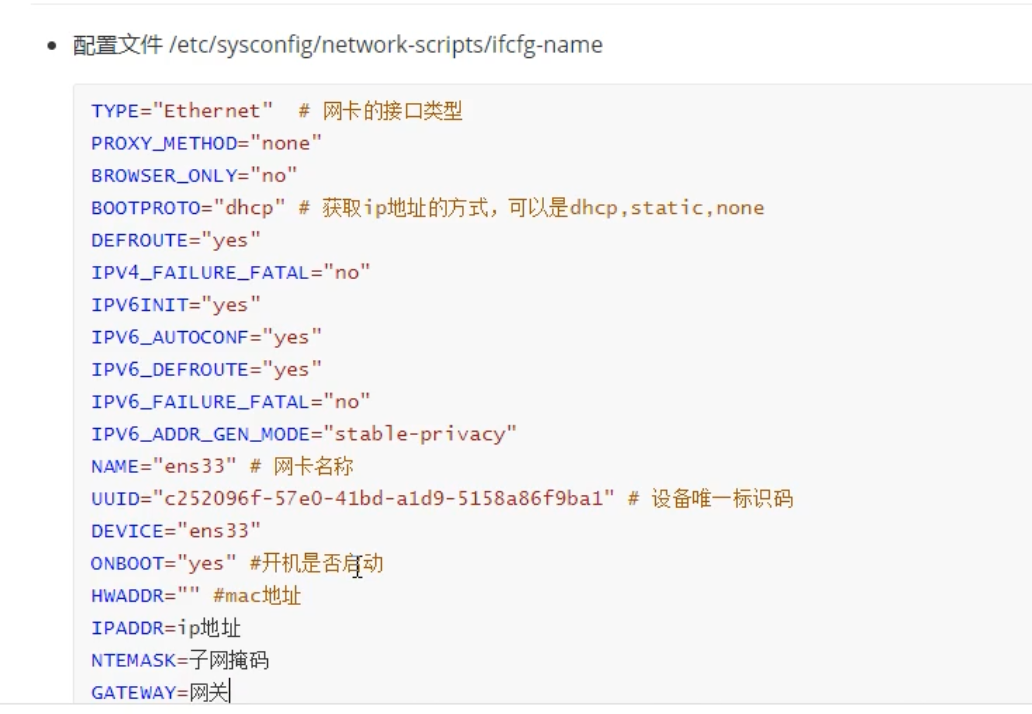
Task: Click the IPV6_ADDR_GEN_MODE="stable-privacy" line
Action: pos(304,434)
